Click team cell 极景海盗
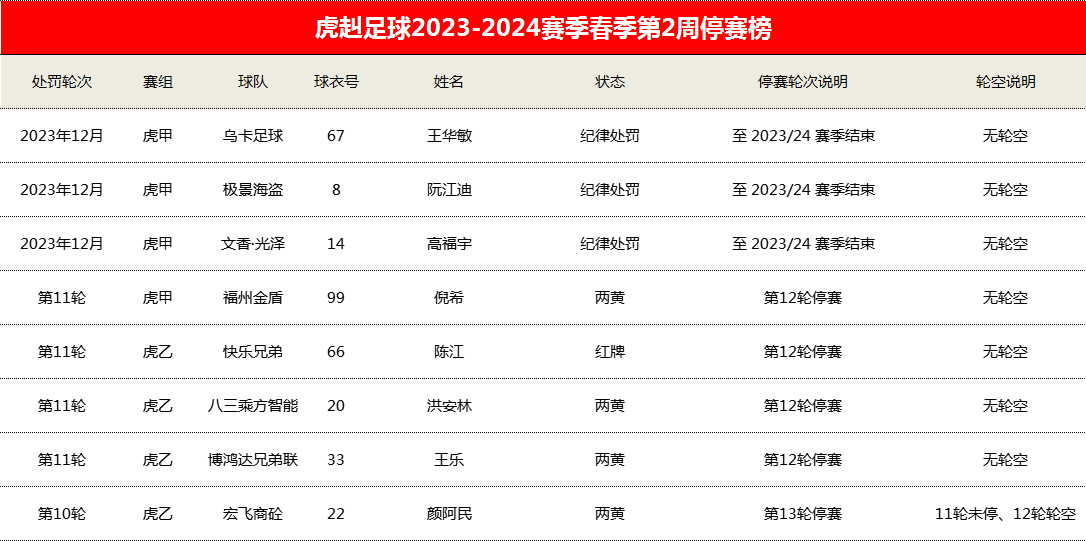Screen dimensions: 1086x541 253,190
